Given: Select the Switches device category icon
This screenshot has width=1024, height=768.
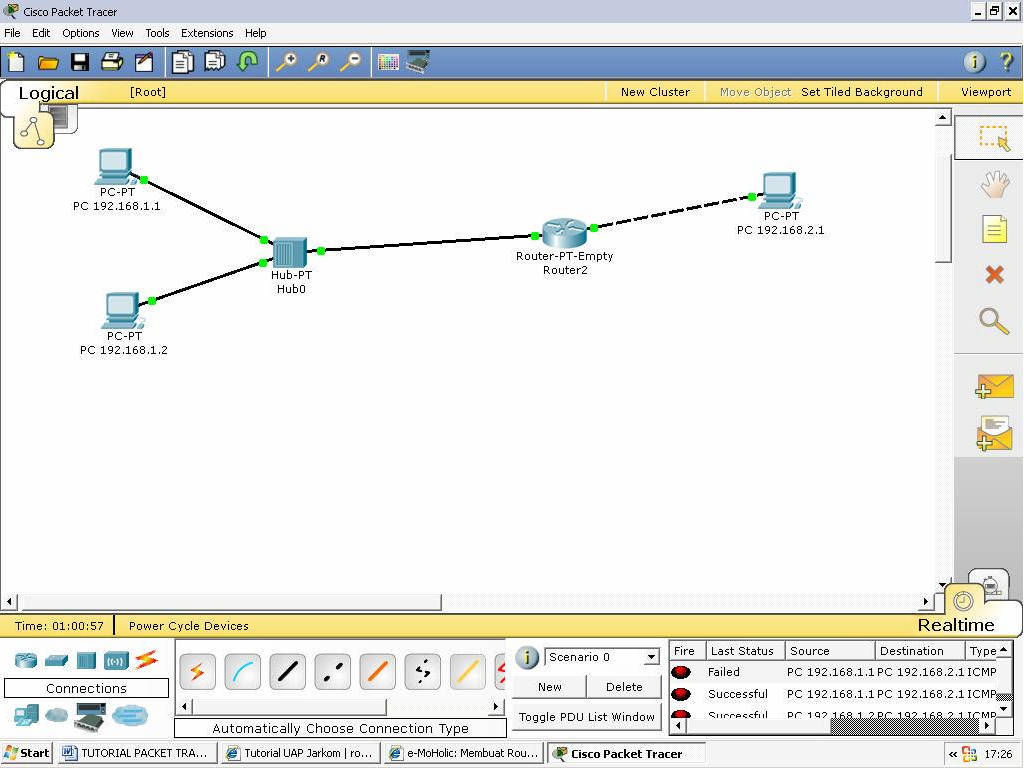Looking at the screenshot, I should pyautogui.click(x=56, y=660).
